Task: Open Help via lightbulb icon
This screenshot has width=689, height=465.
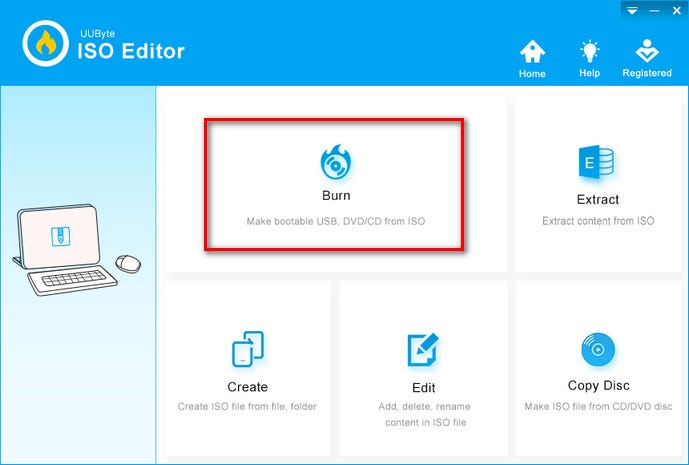Action: click(589, 51)
